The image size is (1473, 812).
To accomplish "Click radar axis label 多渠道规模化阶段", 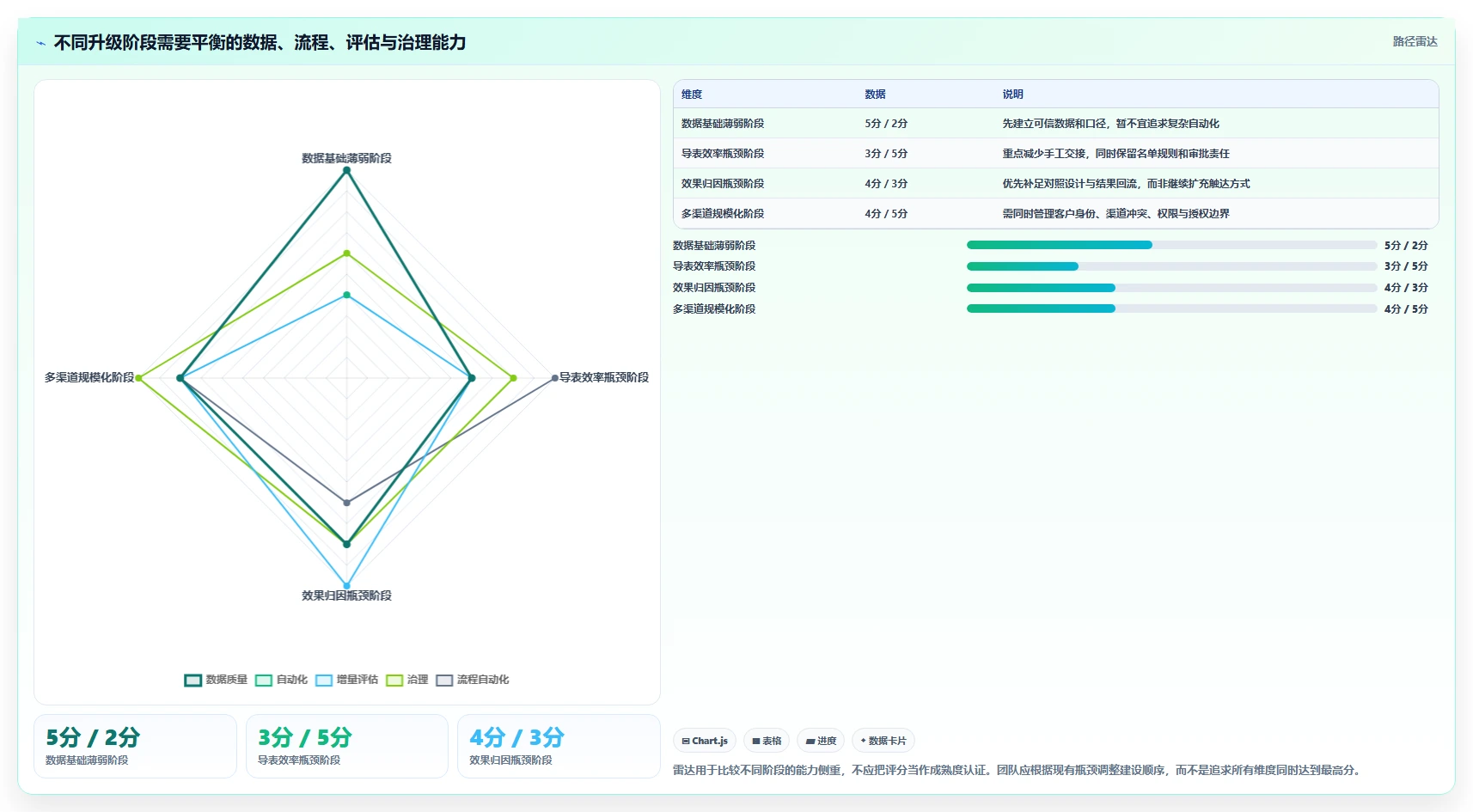I will point(89,377).
